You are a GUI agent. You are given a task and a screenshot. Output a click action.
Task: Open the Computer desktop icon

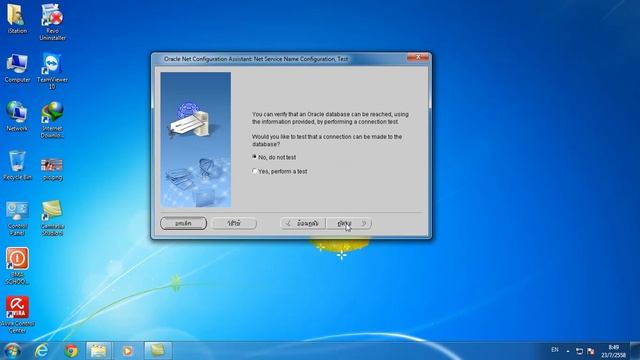coord(17,68)
